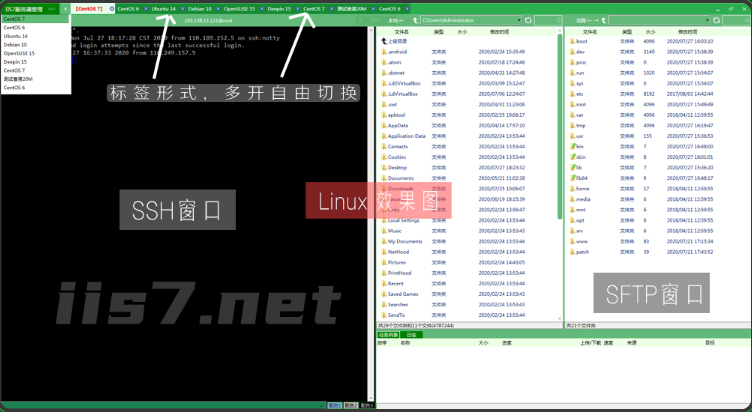
Task: Click the 上传/下载 column header in task list
Action: click(x=590, y=343)
